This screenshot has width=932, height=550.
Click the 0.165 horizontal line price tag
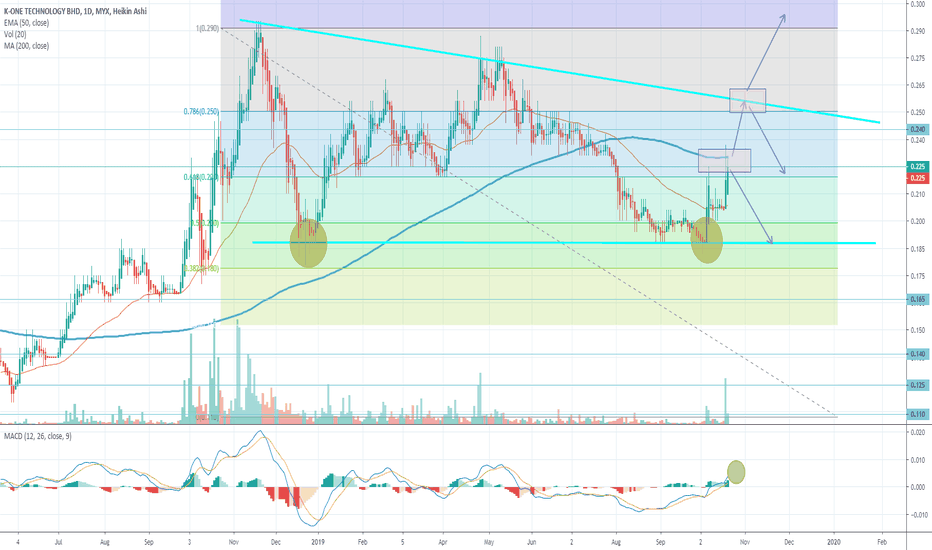coord(918,300)
